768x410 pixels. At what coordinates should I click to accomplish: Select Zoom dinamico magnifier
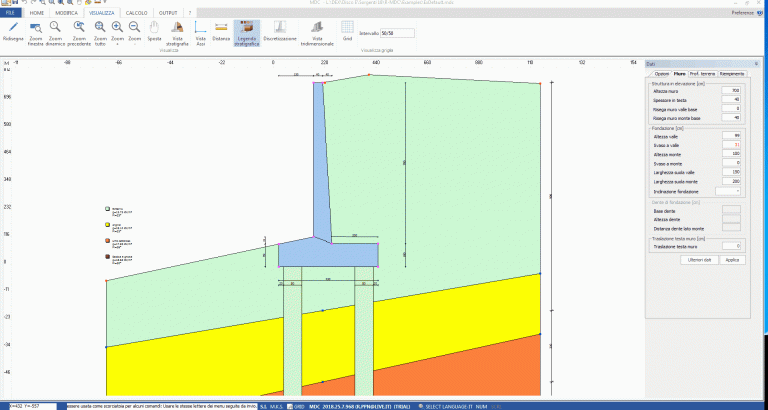(x=57, y=31)
